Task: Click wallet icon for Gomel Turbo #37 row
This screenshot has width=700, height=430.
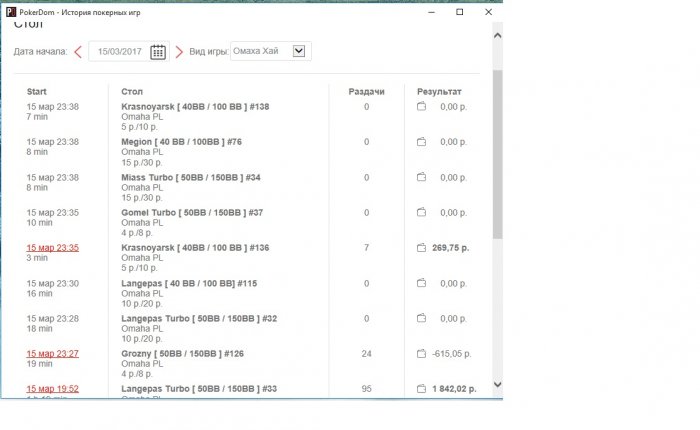Action: tap(421, 213)
